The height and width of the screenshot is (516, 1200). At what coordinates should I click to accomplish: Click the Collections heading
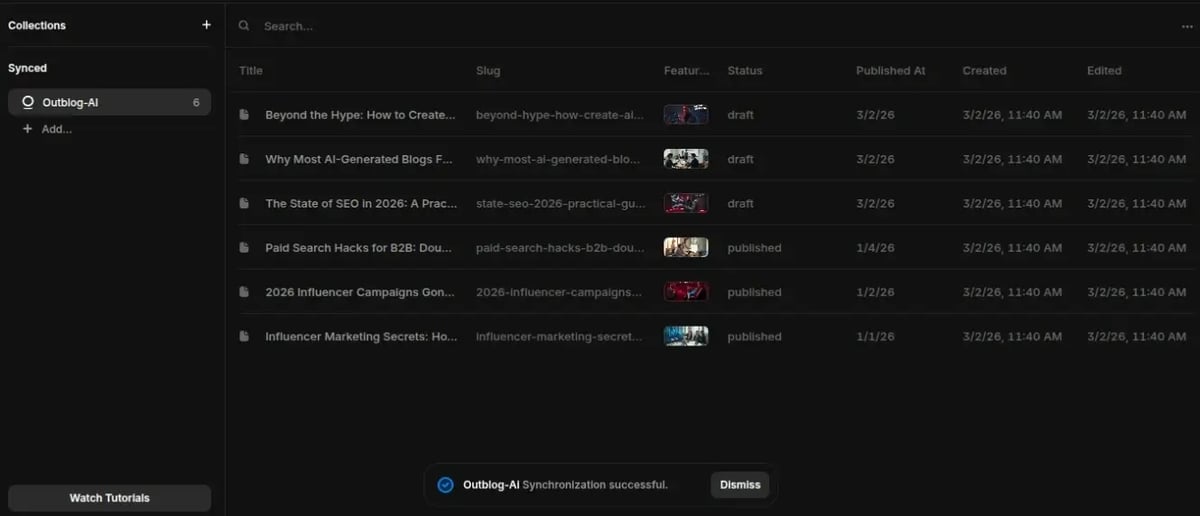(x=37, y=25)
